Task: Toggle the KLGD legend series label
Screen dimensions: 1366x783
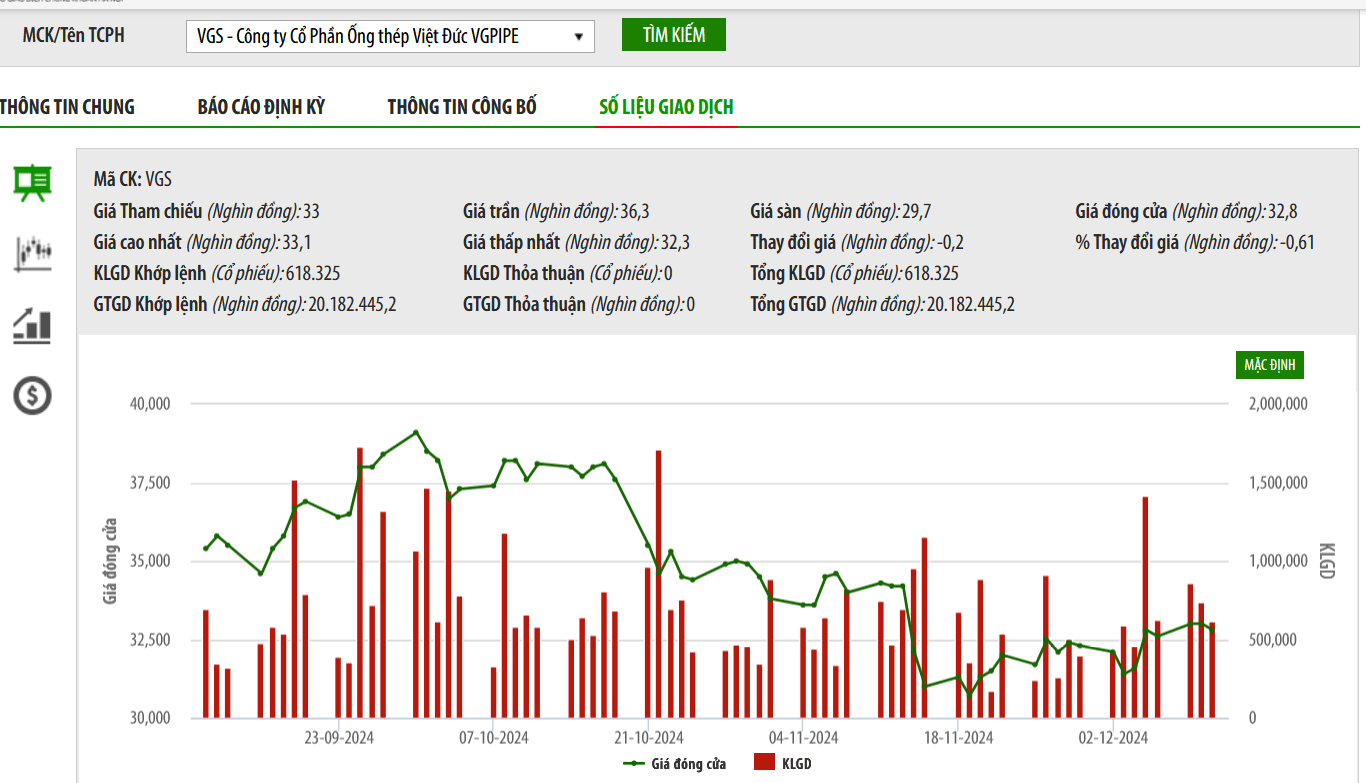Action: click(x=796, y=764)
